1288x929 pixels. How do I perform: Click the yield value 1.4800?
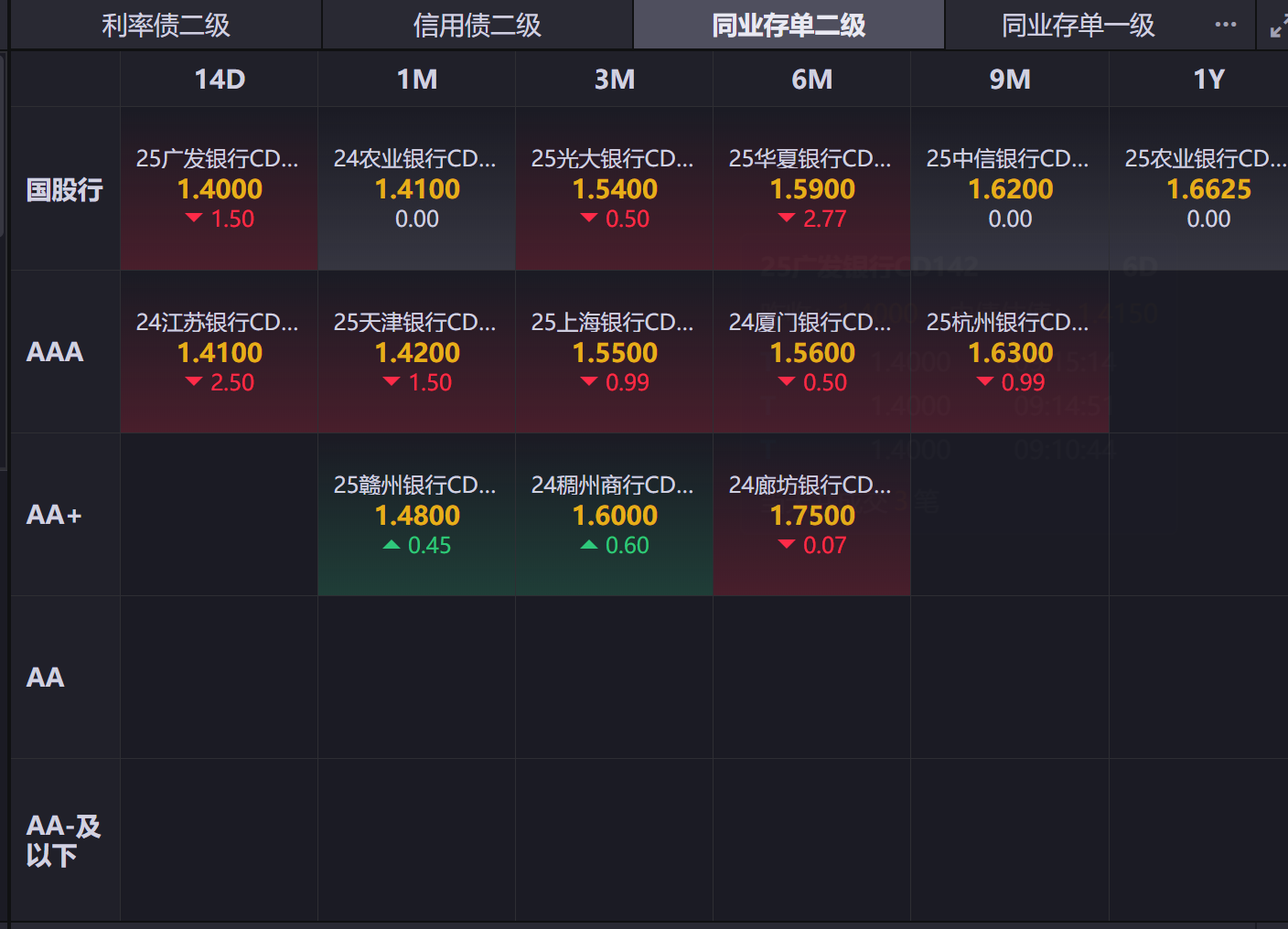(x=417, y=516)
